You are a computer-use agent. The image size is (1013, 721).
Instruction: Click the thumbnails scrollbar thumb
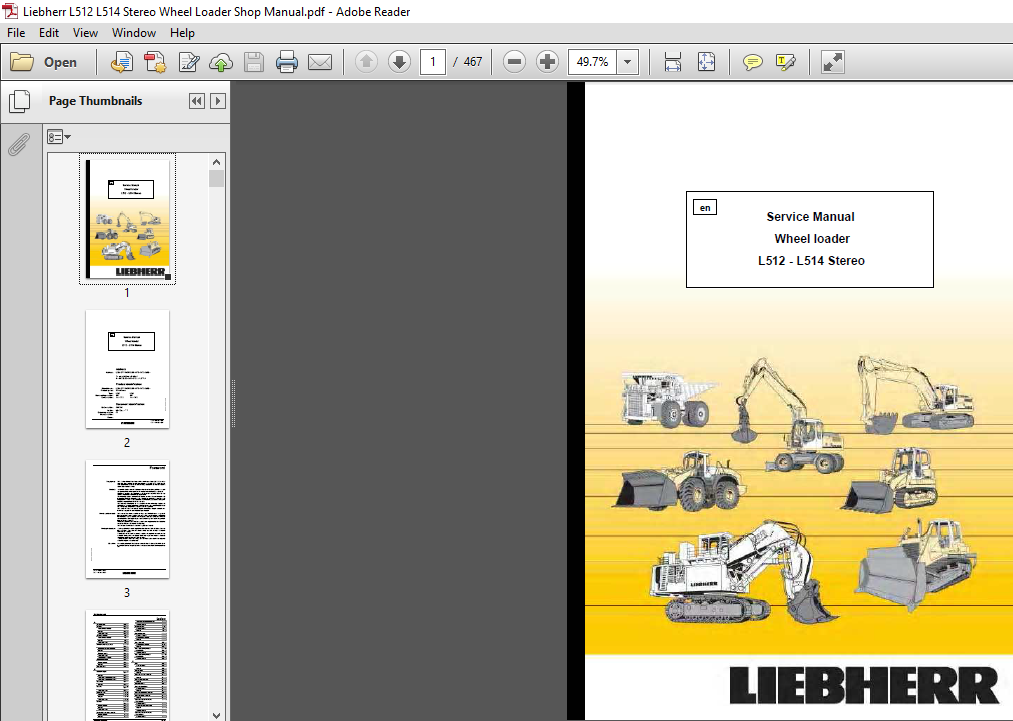(216, 179)
